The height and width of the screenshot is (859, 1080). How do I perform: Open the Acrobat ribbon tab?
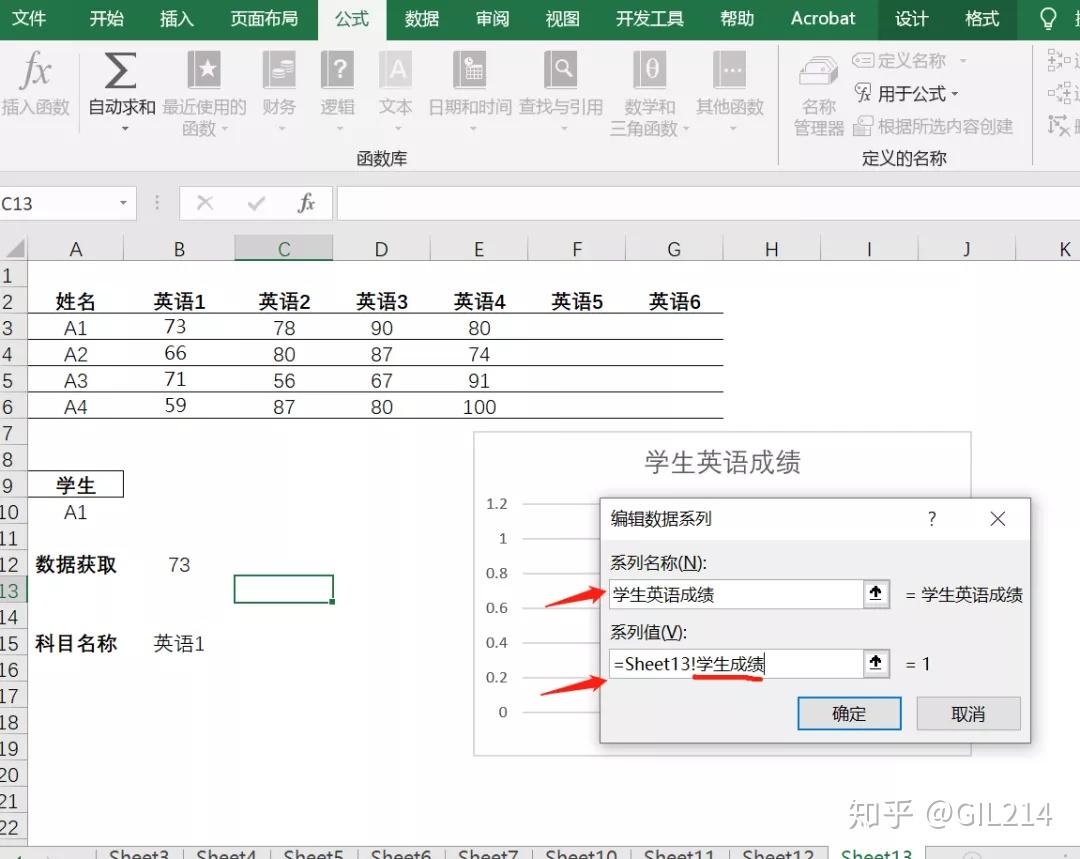click(822, 19)
